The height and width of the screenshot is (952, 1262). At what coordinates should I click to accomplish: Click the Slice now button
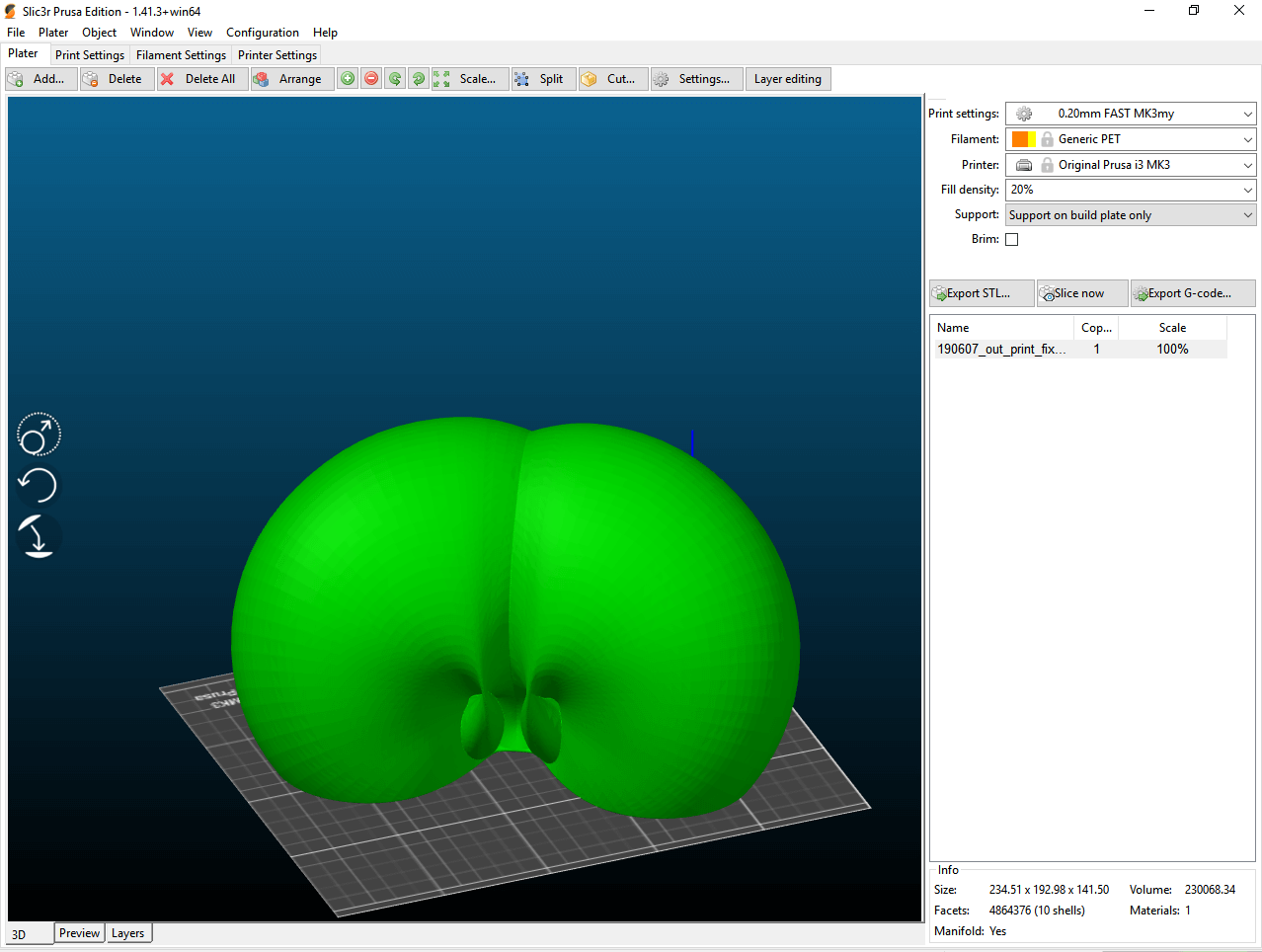coord(1082,293)
